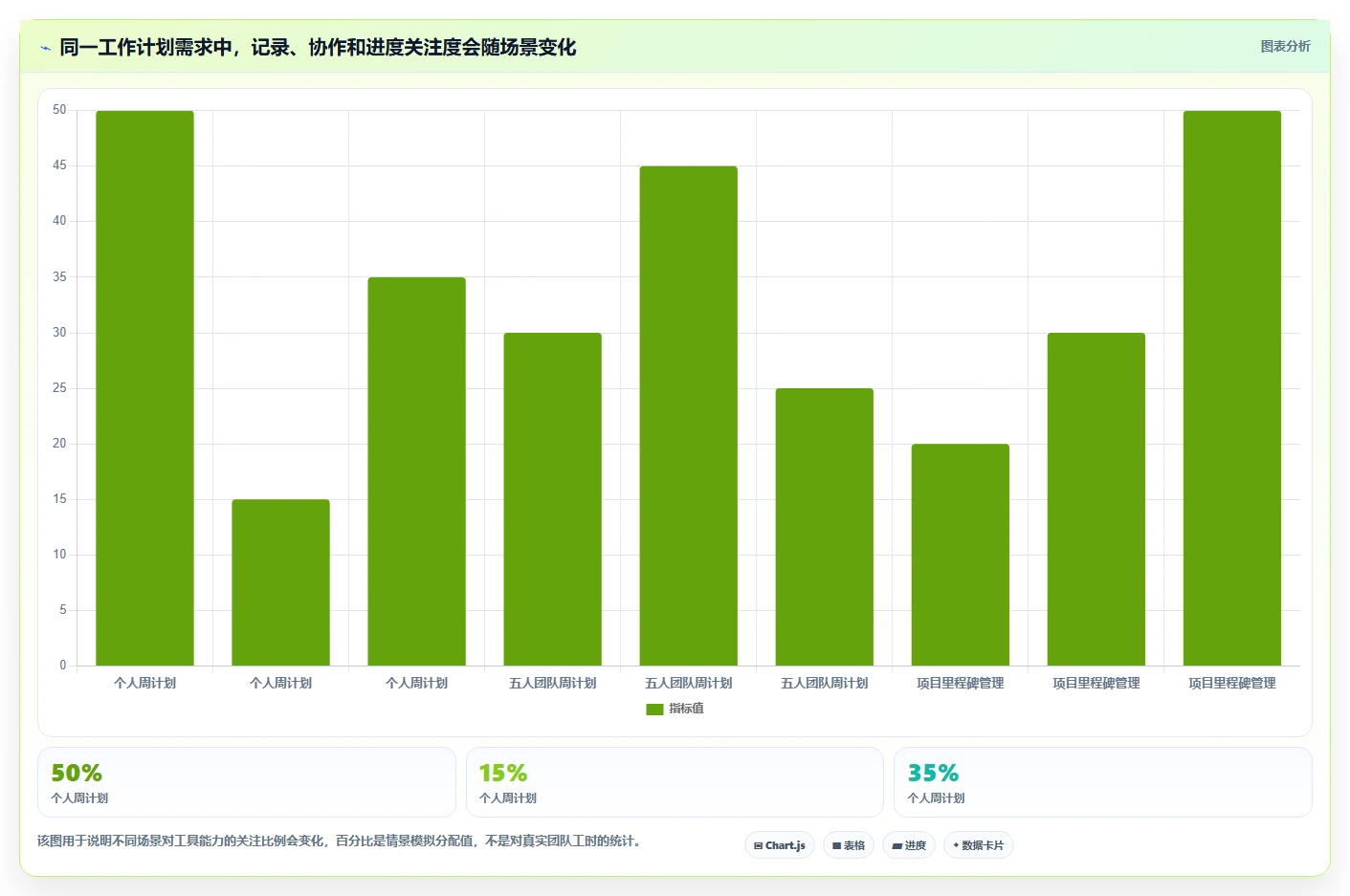1350x896 pixels.
Task: Click the chart title about 记录、协作和进度关注度
Action: pyautogui.click(x=318, y=47)
